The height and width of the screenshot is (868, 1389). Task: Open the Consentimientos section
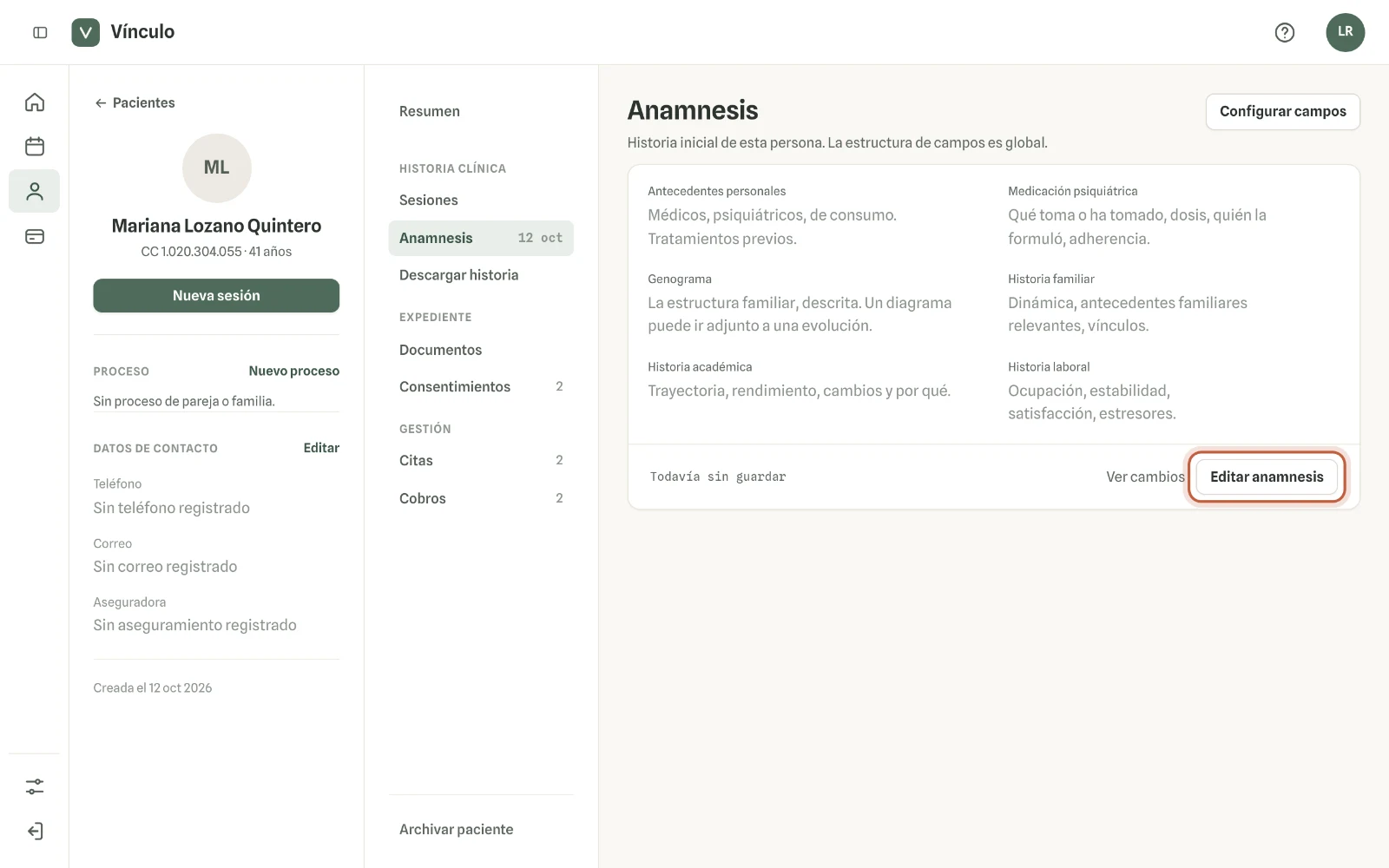tap(481, 386)
